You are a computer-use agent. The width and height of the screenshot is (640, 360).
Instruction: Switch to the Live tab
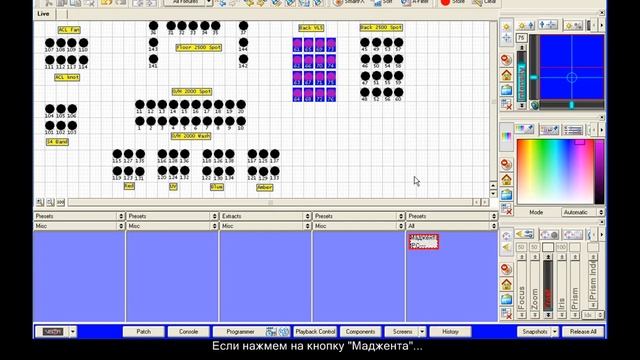43,14
